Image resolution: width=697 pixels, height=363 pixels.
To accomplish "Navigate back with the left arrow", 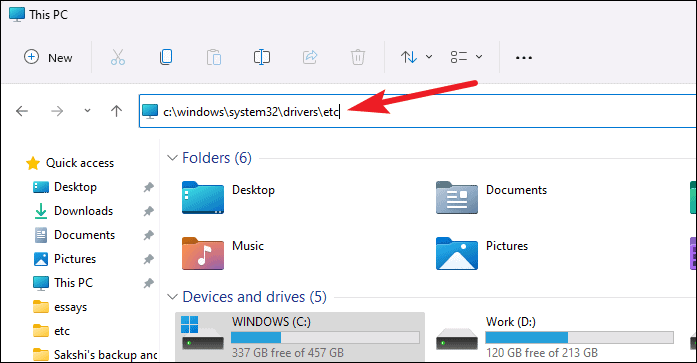I will pos(22,111).
